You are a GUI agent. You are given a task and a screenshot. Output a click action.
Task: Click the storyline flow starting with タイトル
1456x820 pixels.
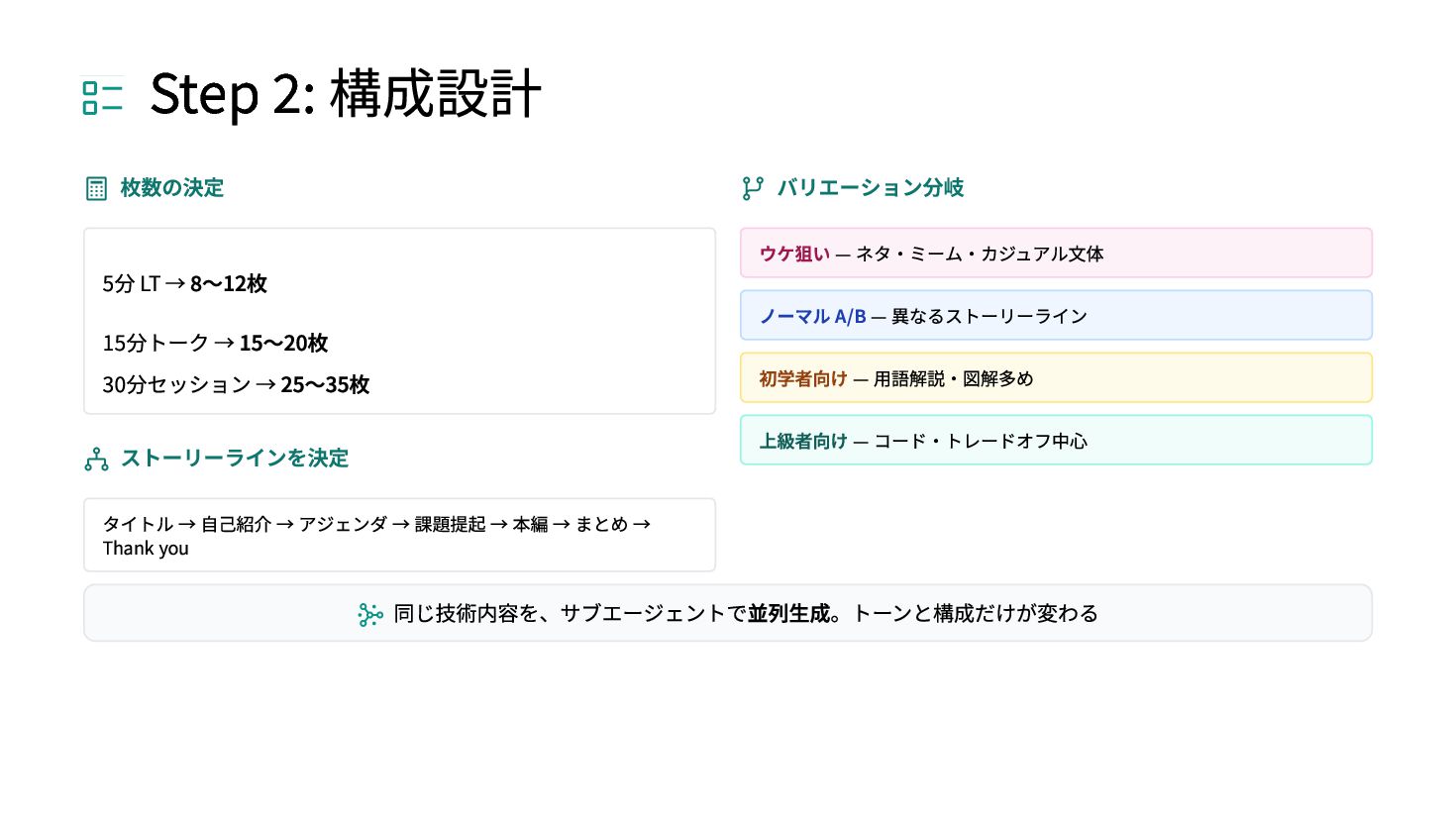tap(376, 525)
